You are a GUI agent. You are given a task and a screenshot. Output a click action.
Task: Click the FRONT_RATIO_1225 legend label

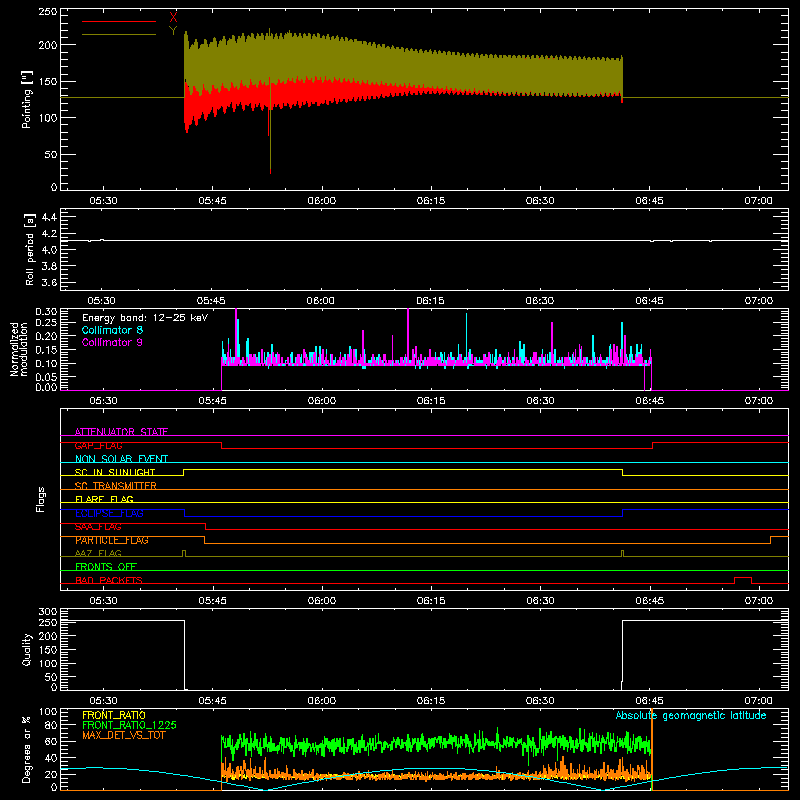click(x=130, y=725)
